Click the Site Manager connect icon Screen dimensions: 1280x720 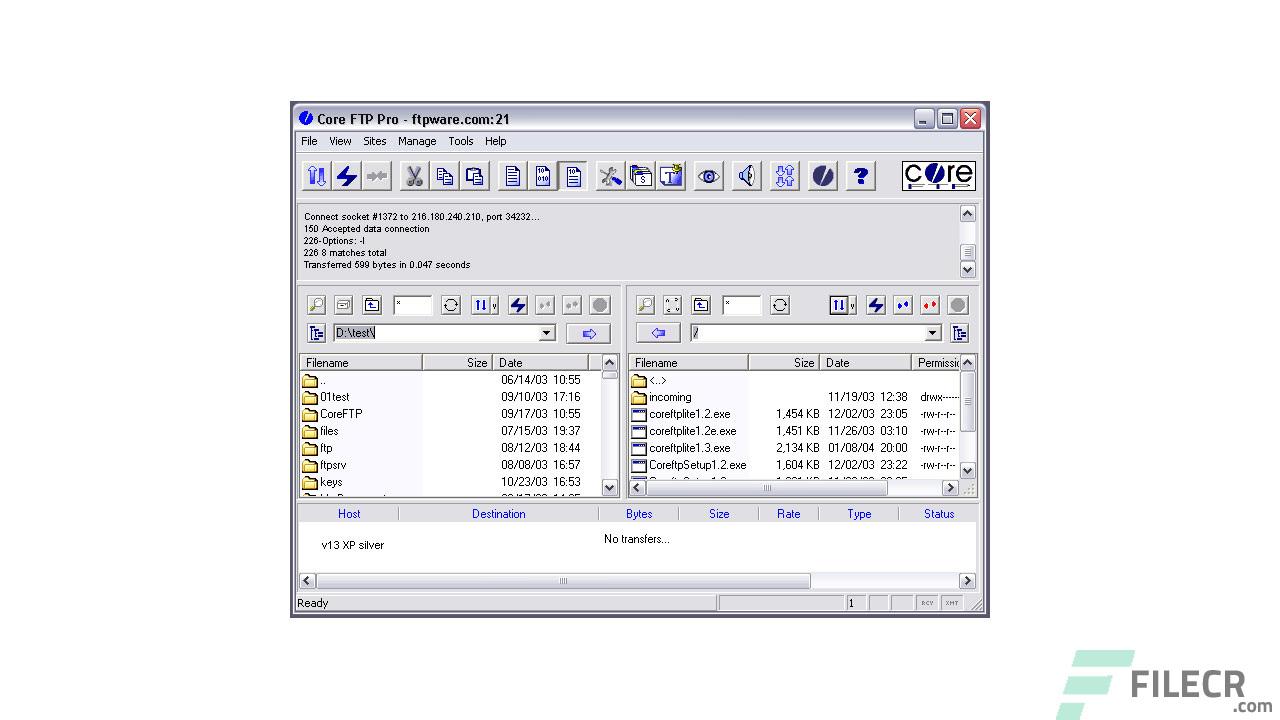tap(317, 177)
